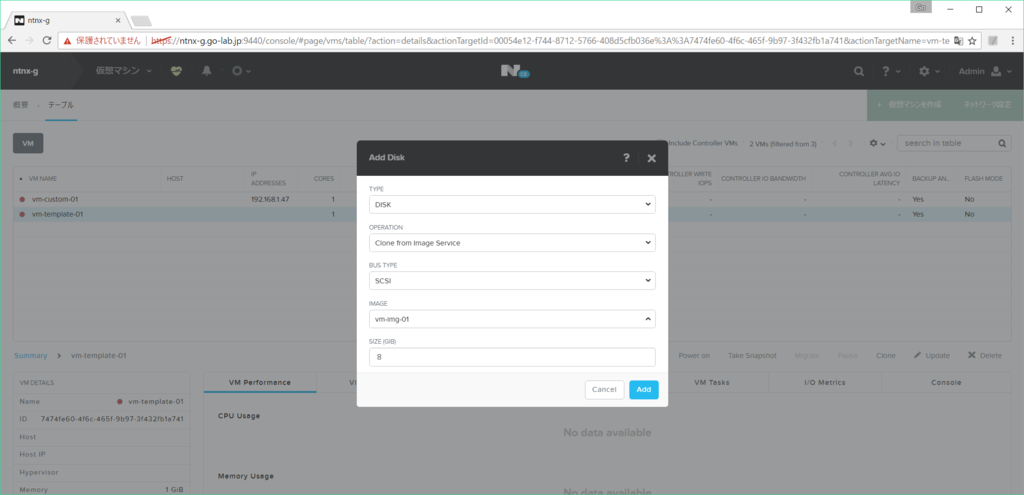Sort by HOST column header

175,178
